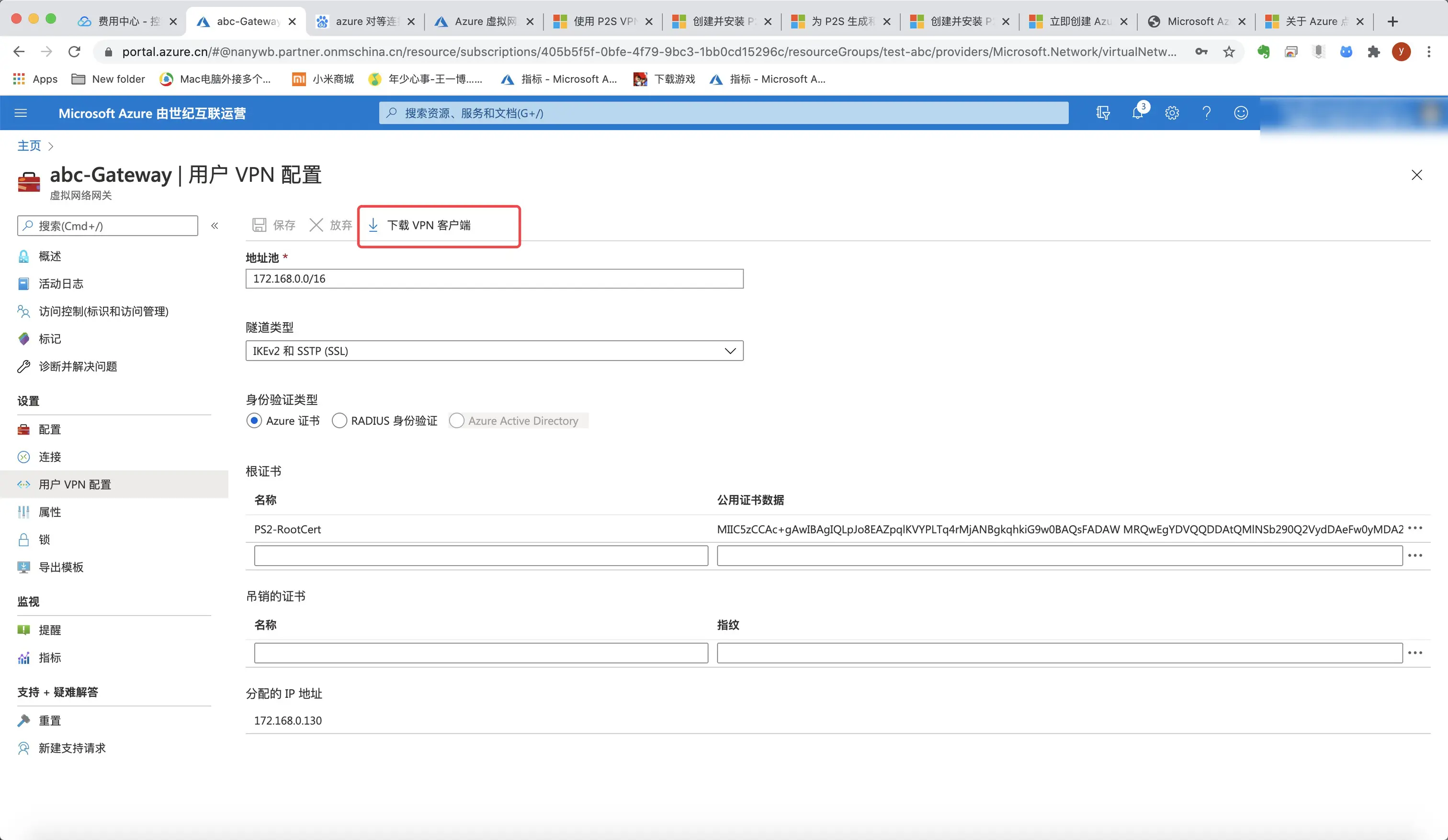
Task: Select RADIUS 身份验证 radio option
Action: pos(339,421)
